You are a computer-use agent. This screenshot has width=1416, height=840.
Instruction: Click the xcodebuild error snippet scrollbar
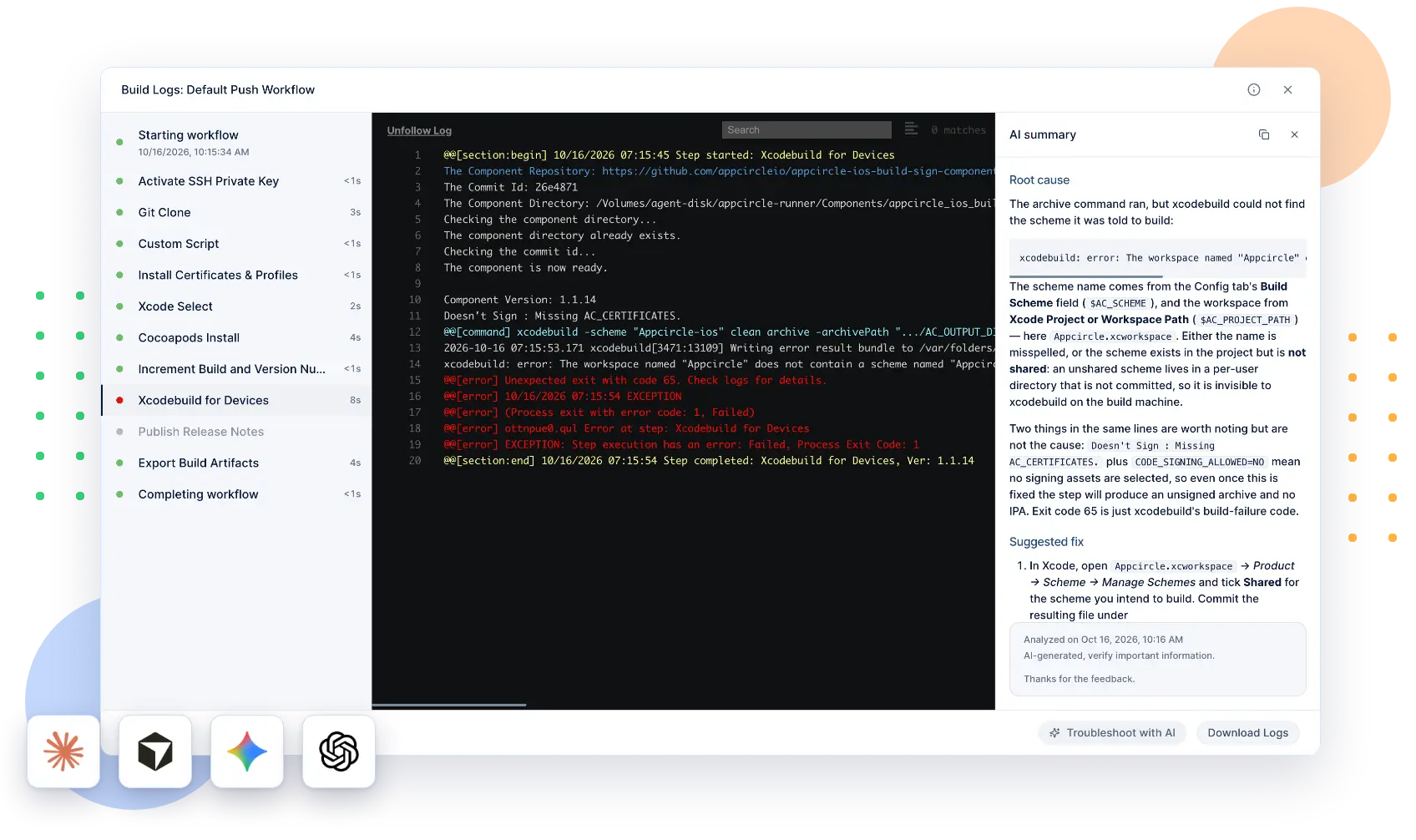1085,276
